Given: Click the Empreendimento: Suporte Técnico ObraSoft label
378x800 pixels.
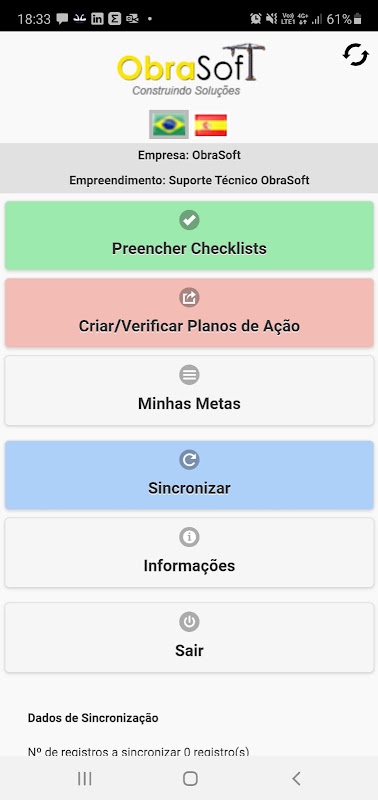Looking at the screenshot, I should [x=189, y=180].
